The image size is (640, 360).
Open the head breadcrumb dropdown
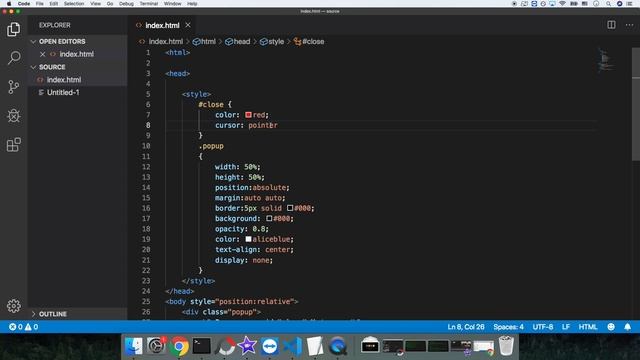[x=238, y=41]
